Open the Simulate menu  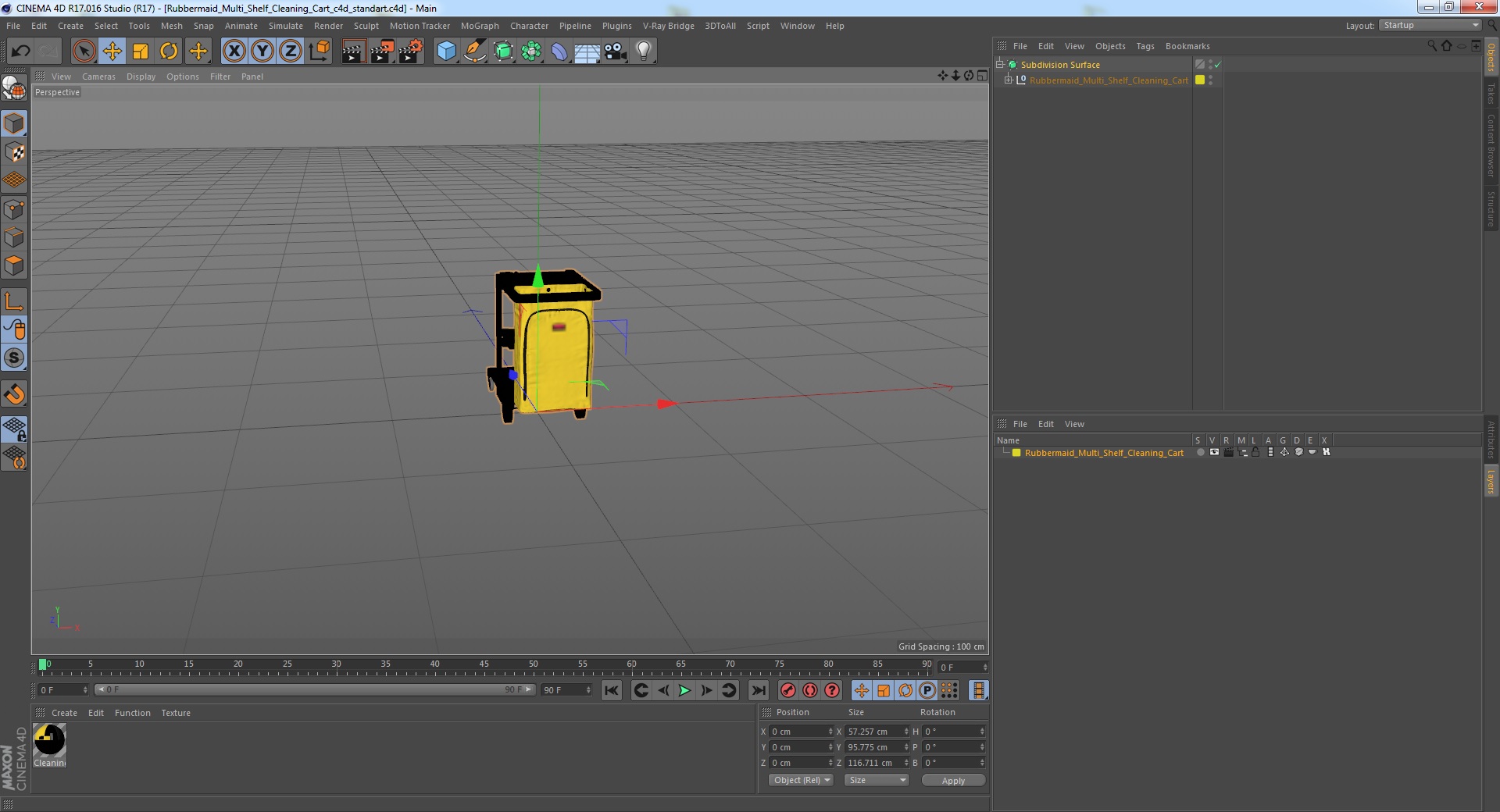pos(286,26)
